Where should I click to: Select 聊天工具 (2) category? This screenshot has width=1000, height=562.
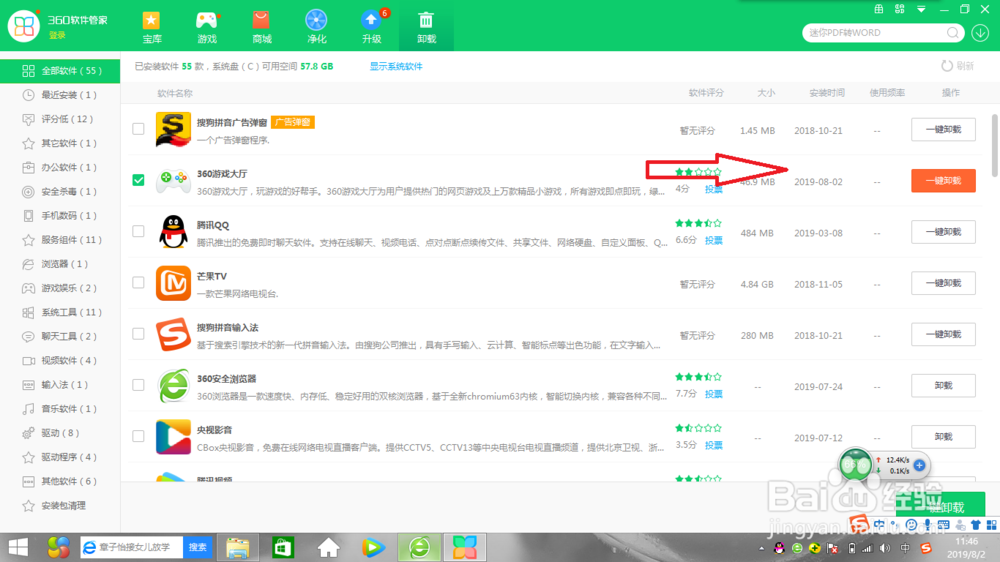coord(60,336)
